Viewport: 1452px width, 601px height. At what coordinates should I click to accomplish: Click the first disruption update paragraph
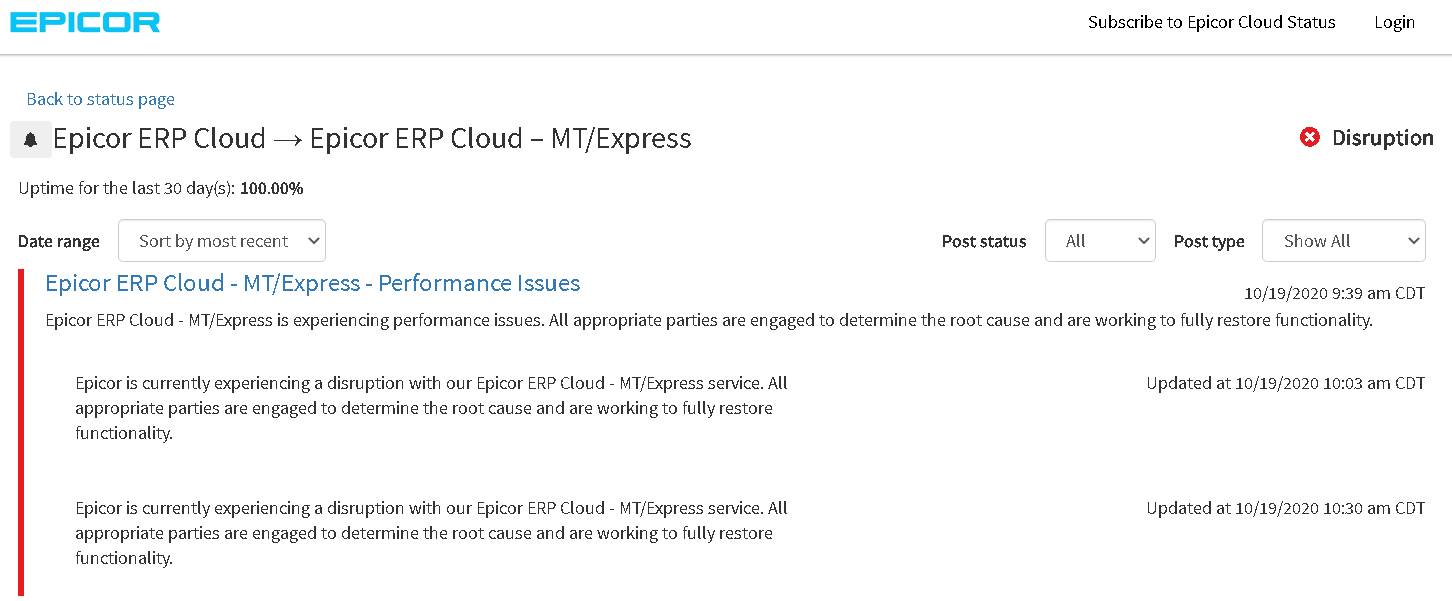point(431,408)
